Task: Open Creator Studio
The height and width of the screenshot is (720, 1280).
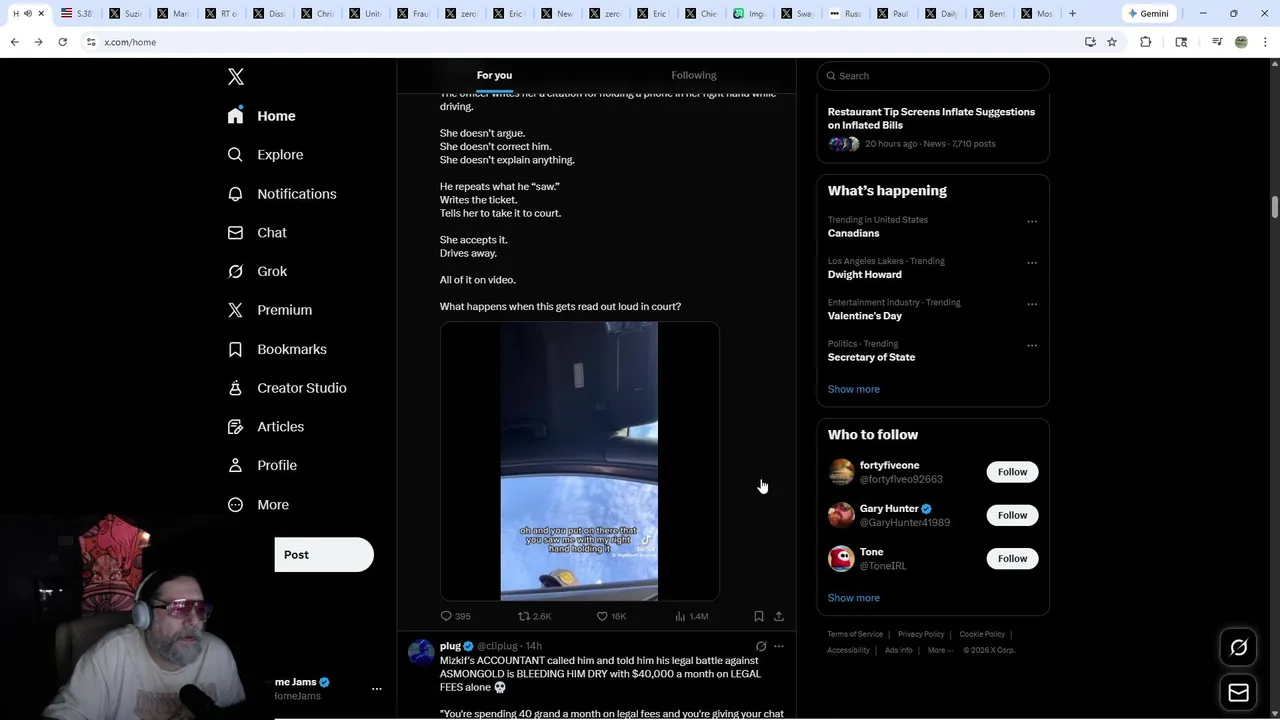Action: pos(287,388)
